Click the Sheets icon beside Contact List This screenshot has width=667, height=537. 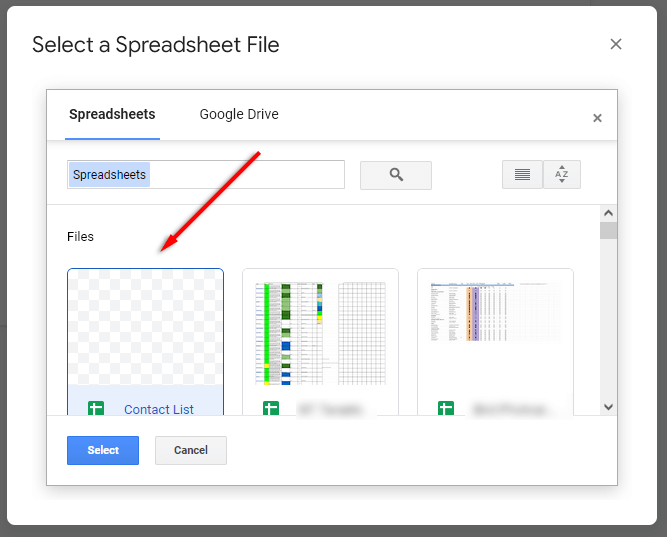pos(96,409)
